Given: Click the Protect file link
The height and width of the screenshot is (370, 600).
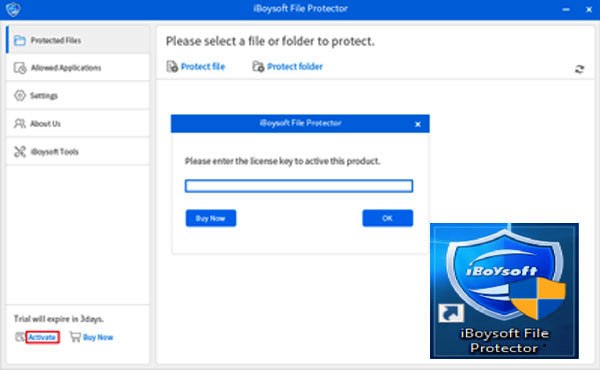Looking at the screenshot, I should tap(202, 67).
